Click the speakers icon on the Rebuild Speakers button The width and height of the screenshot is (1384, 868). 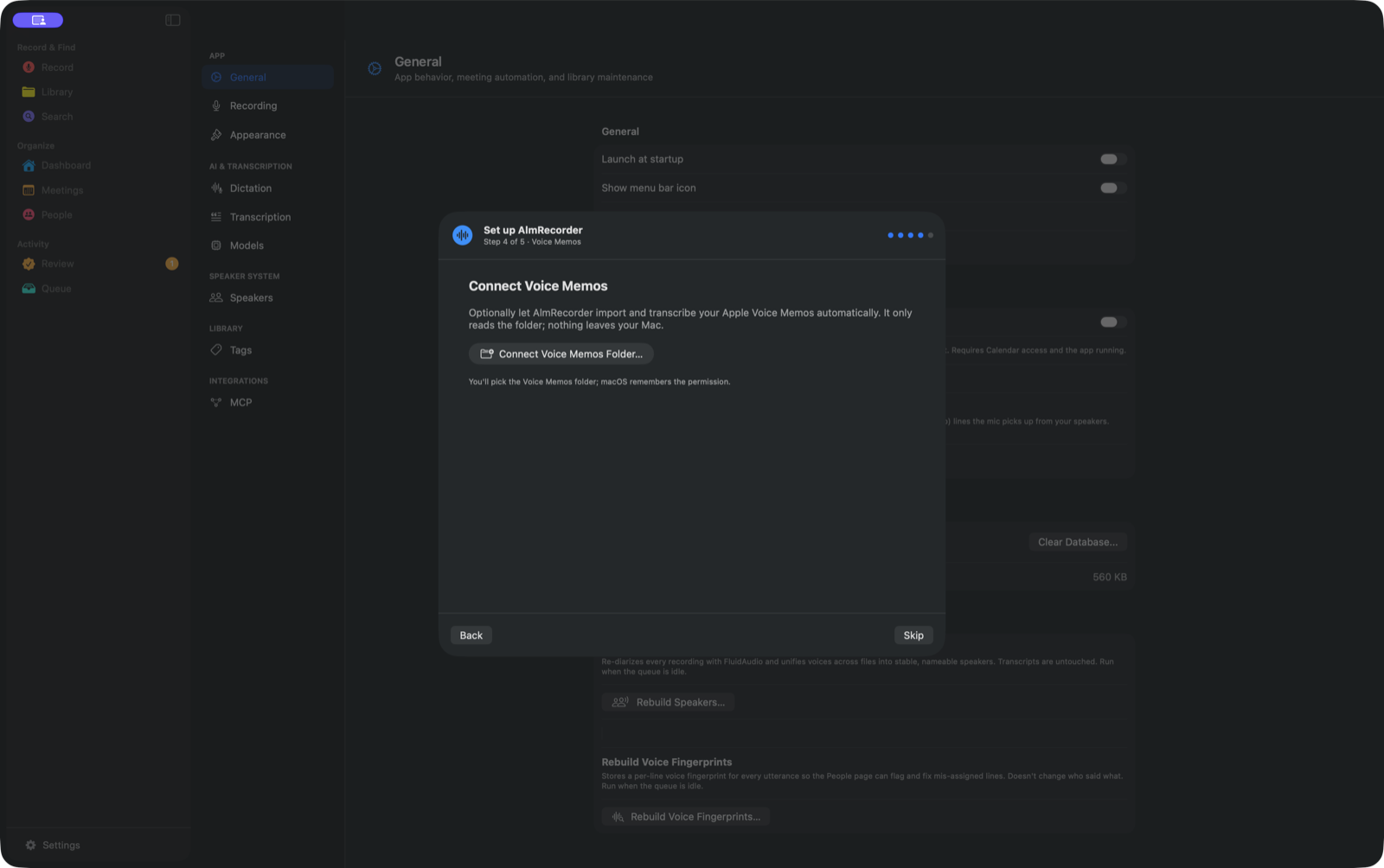point(620,702)
